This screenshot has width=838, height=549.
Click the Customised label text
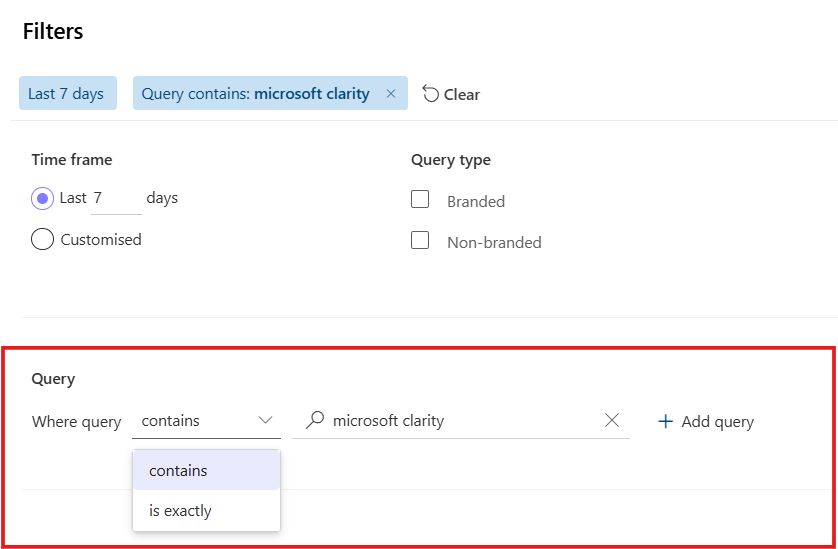(101, 239)
